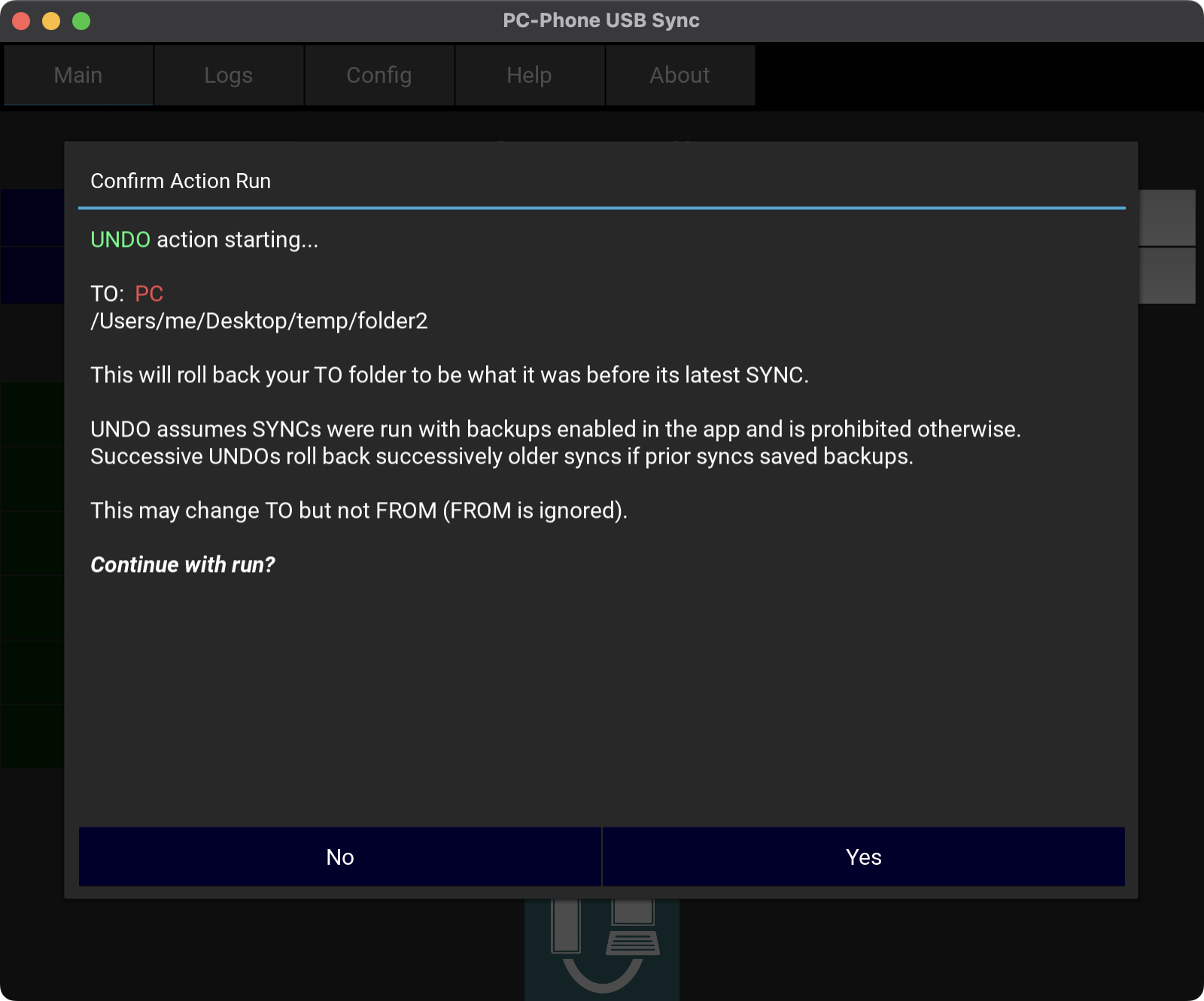This screenshot has height=1001, width=1204.
Task: Click the lower dark blue button at left edge
Action: (x=32, y=276)
